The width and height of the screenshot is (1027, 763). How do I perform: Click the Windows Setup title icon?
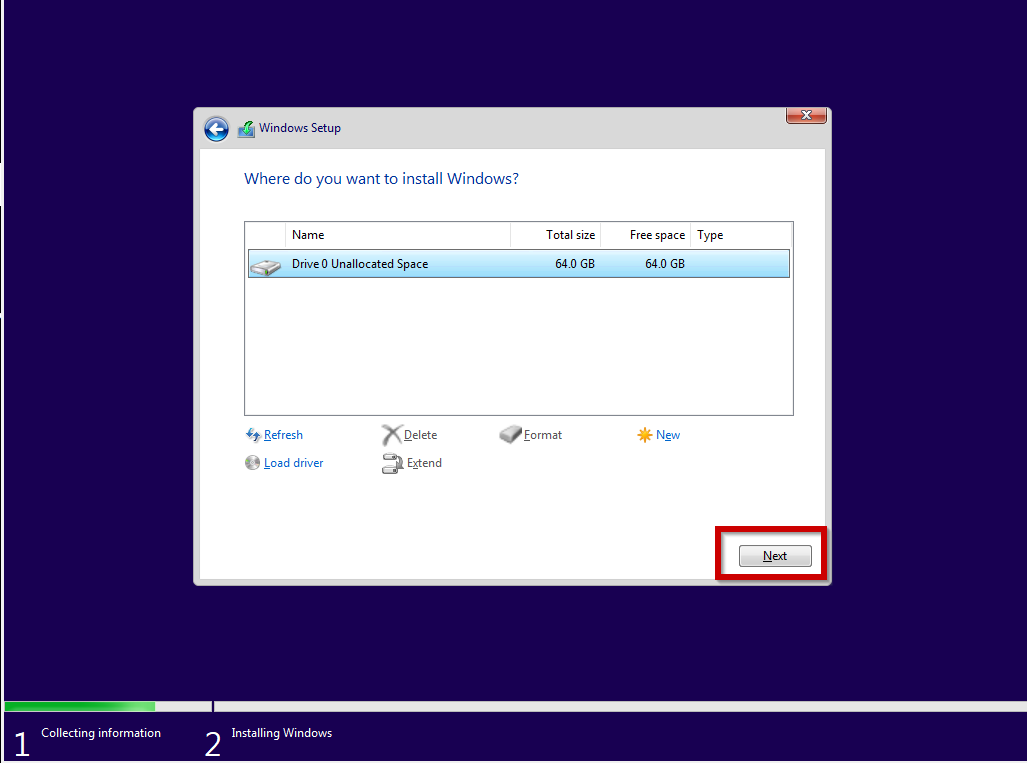point(246,128)
